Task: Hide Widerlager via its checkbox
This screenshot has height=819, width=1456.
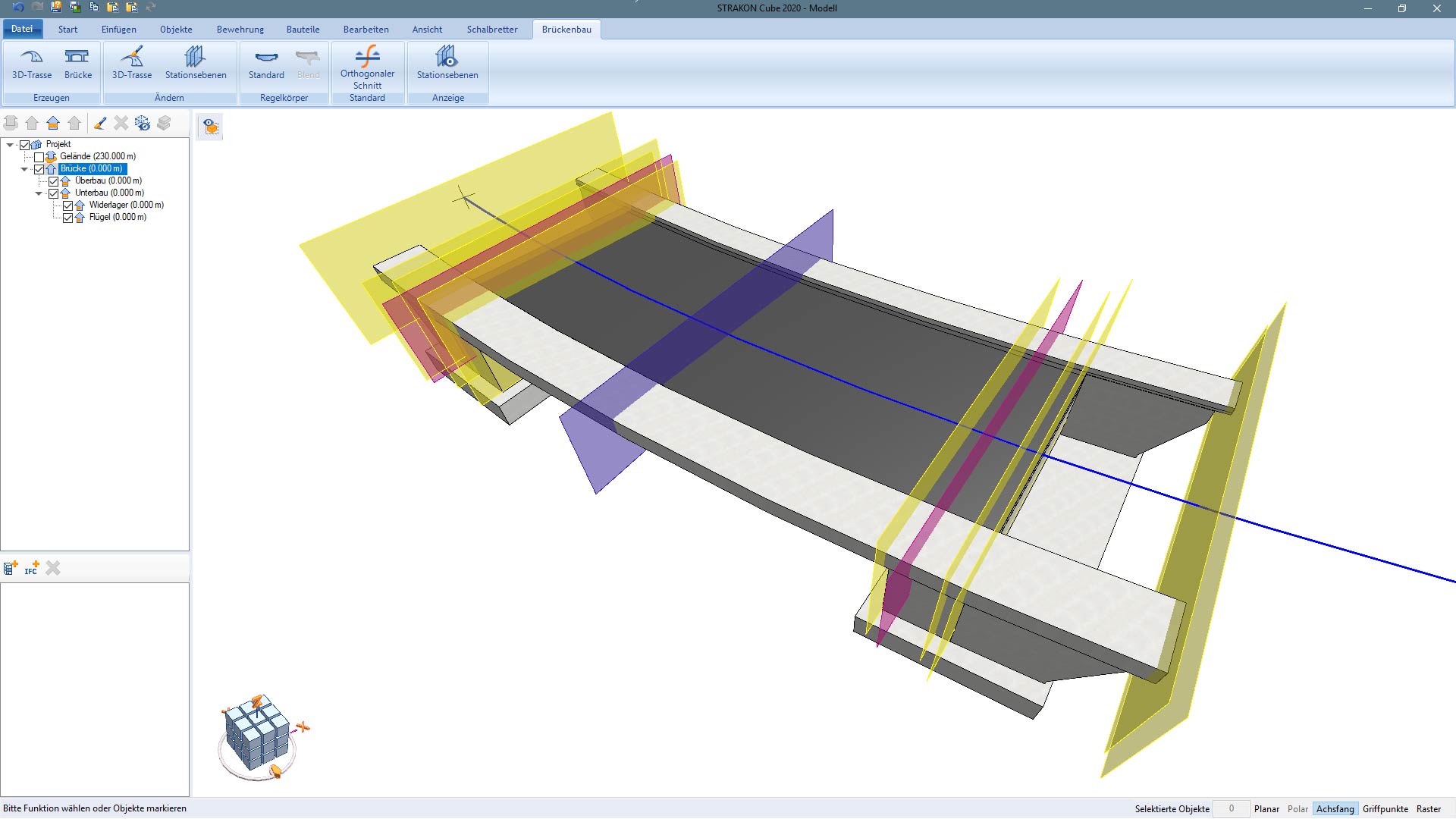Action: coord(67,205)
